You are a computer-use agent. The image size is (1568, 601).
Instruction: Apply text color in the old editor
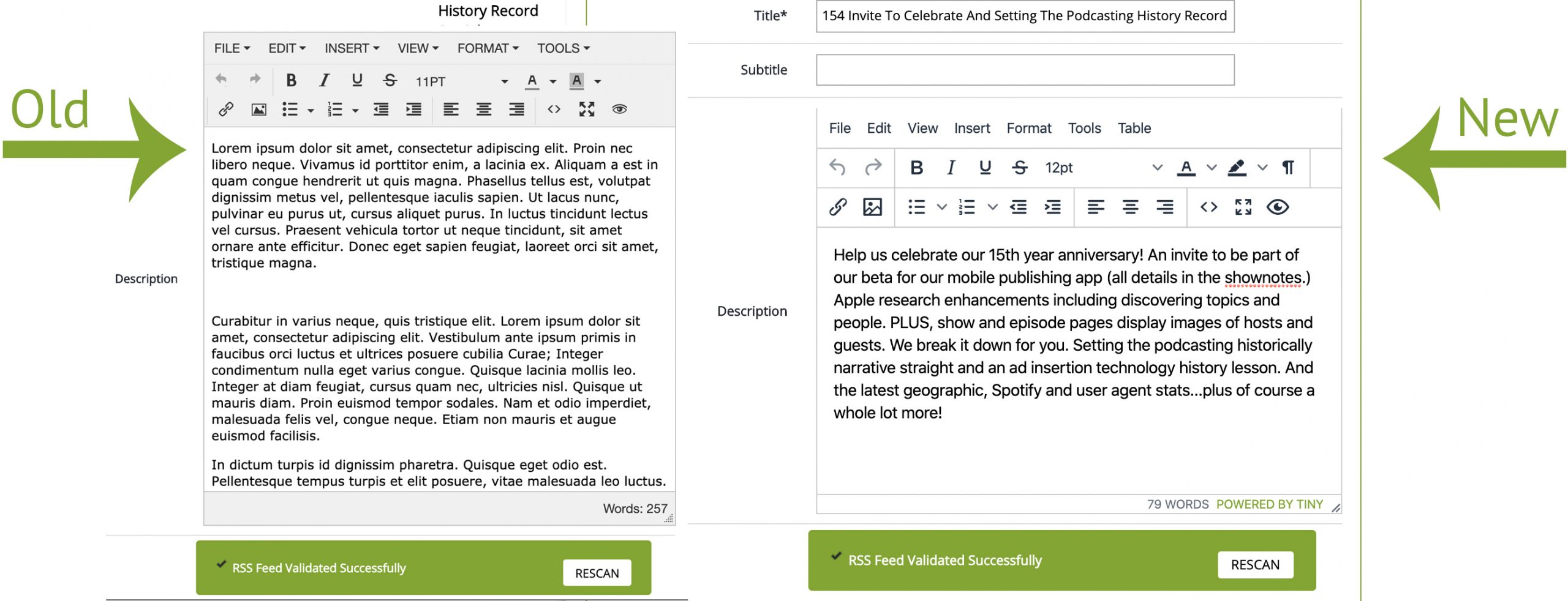[x=532, y=81]
